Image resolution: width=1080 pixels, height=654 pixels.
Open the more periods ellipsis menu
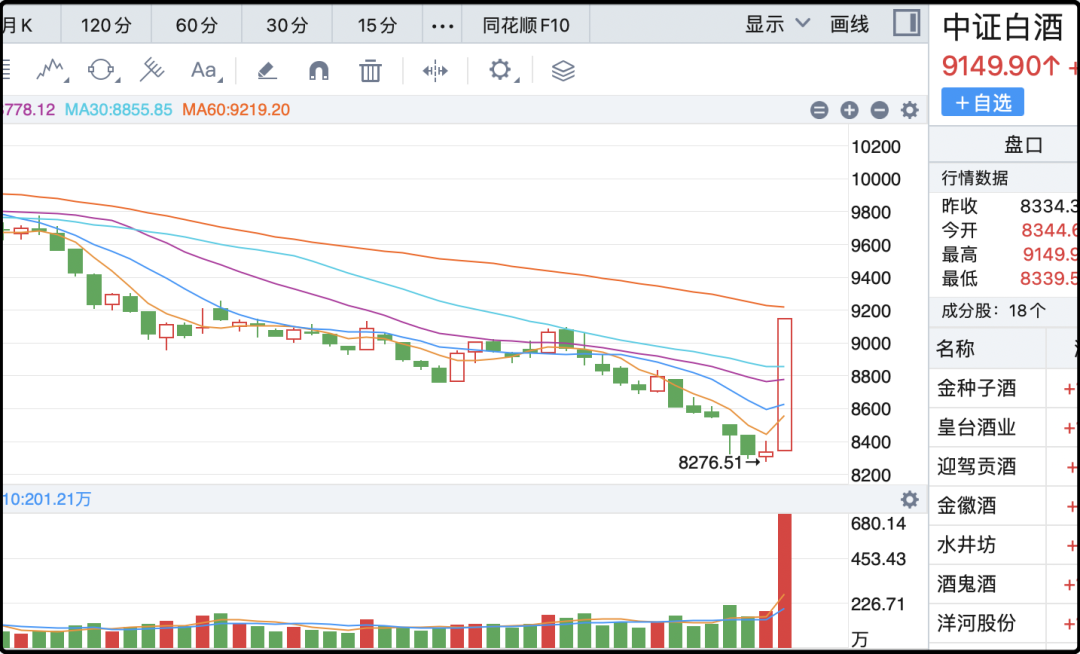click(442, 25)
